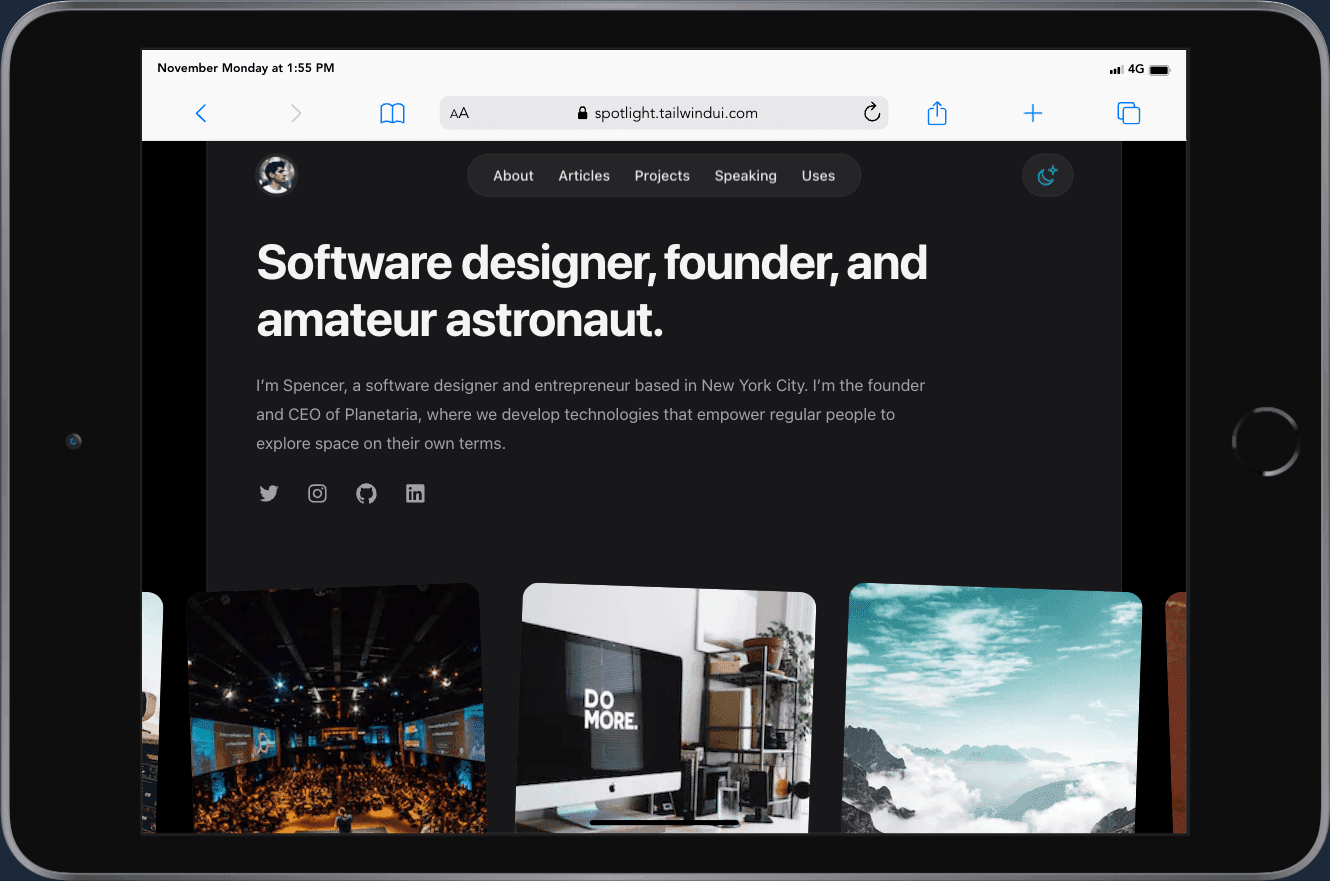Tap the Share icon in Safari
This screenshot has width=1330, height=881.
click(x=936, y=113)
